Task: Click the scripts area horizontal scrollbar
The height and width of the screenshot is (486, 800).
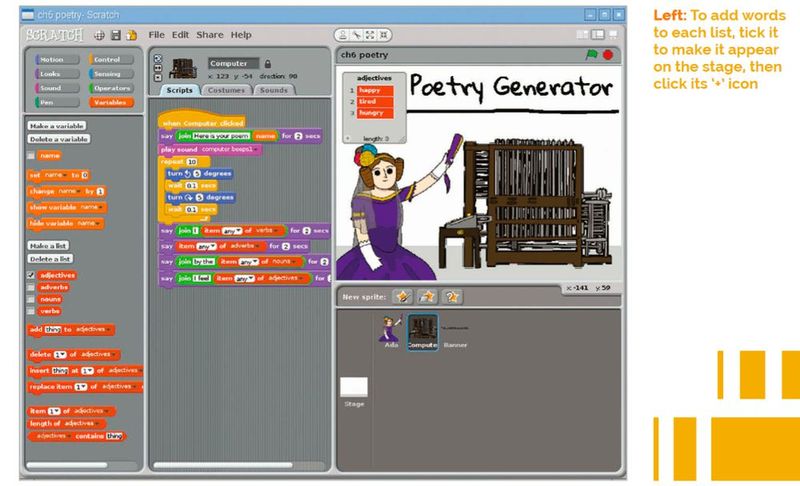Action: tap(223, 465)
